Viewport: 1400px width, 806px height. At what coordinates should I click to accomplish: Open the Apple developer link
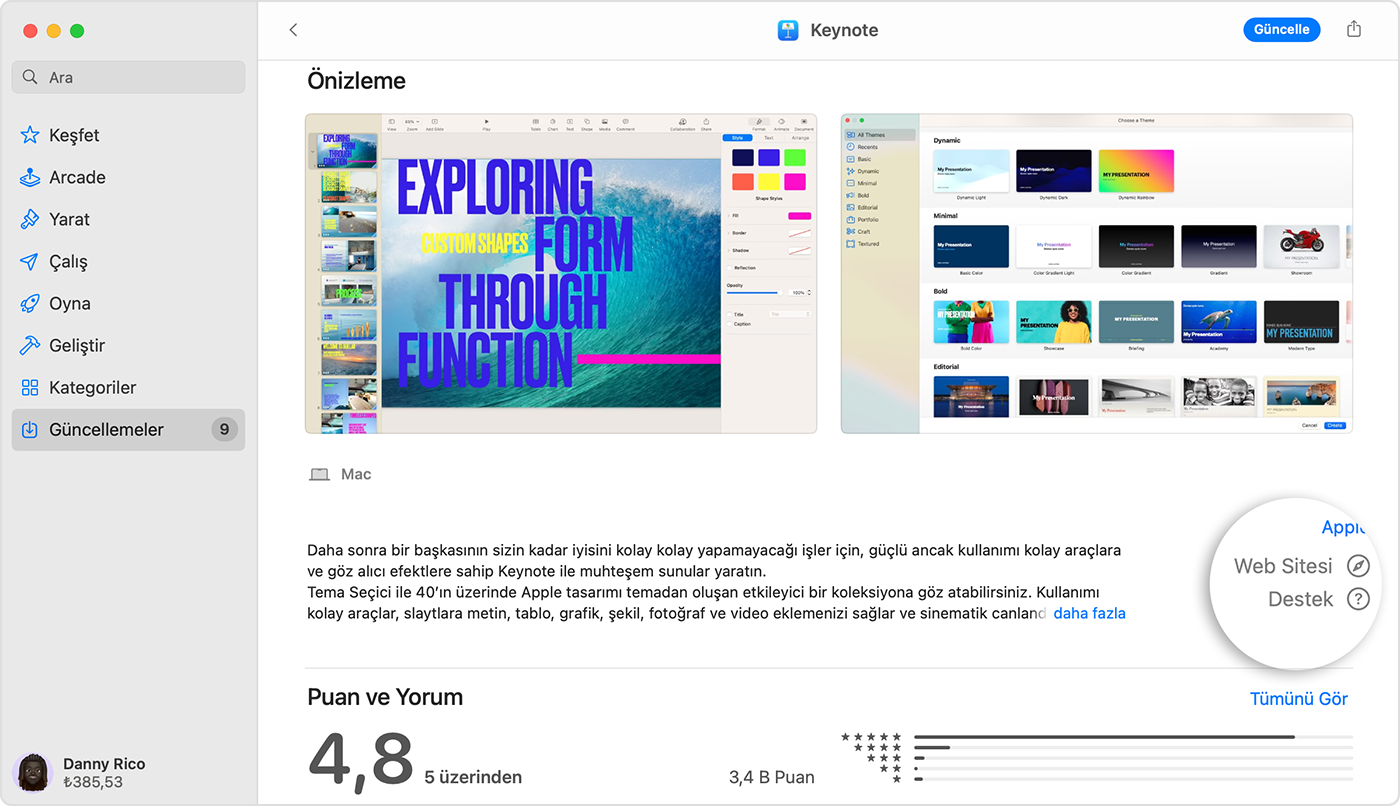click(1343, 527)
